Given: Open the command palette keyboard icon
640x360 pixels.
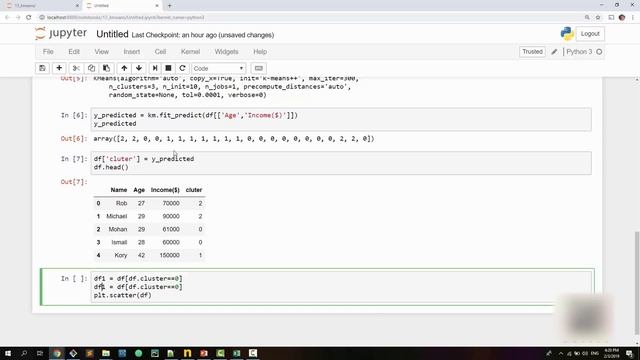Looking at the screenshot, I should (258, 68).
